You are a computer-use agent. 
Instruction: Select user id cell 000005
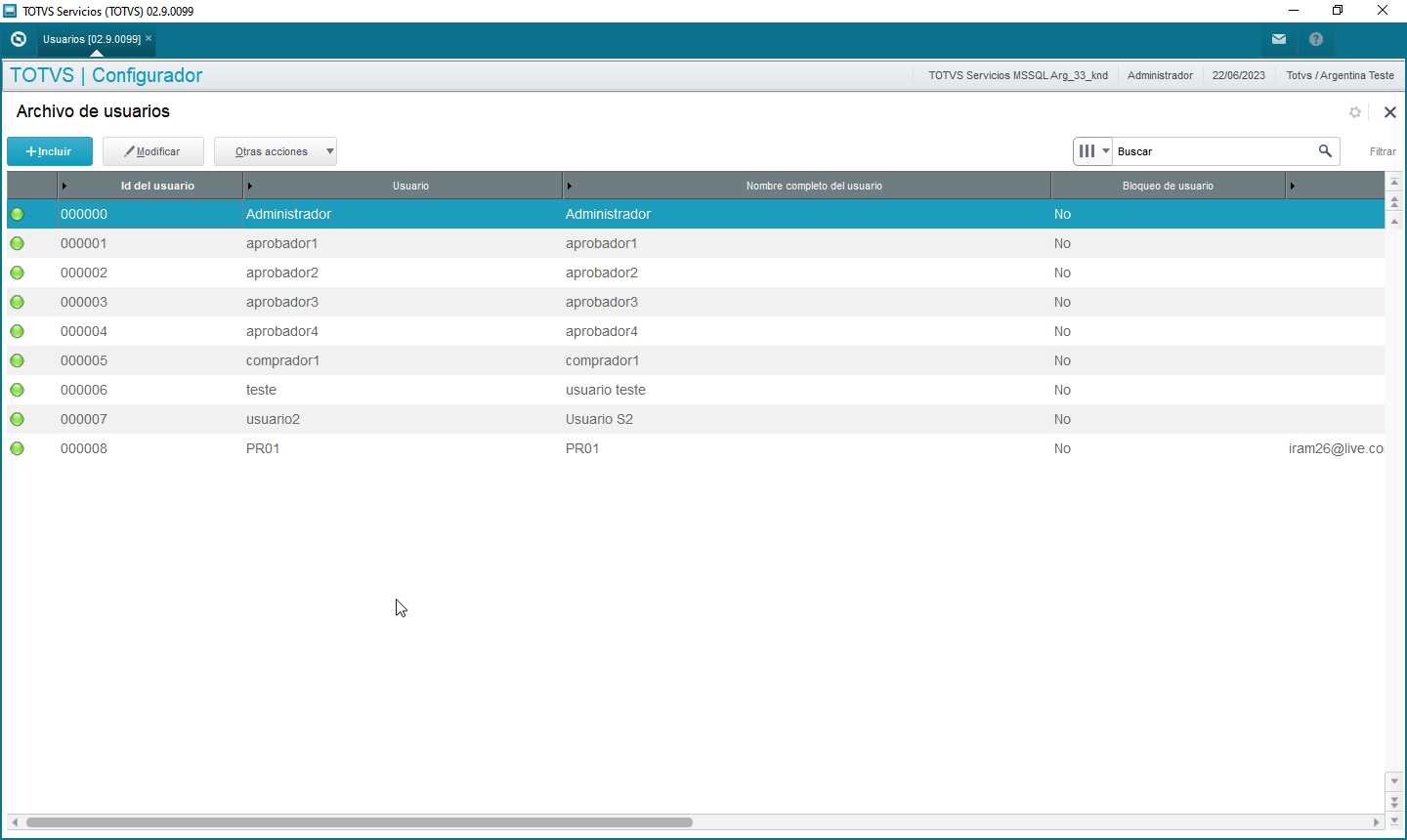click(150, 360)
